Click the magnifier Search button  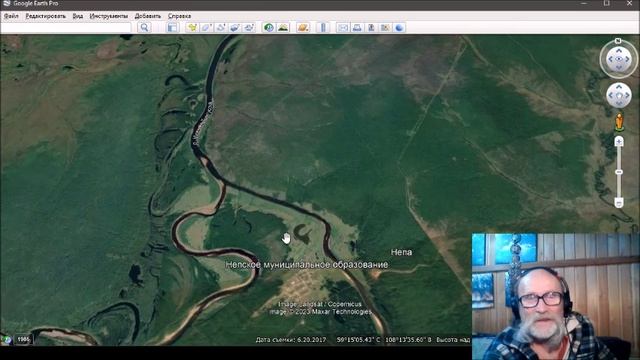[144, 27]
